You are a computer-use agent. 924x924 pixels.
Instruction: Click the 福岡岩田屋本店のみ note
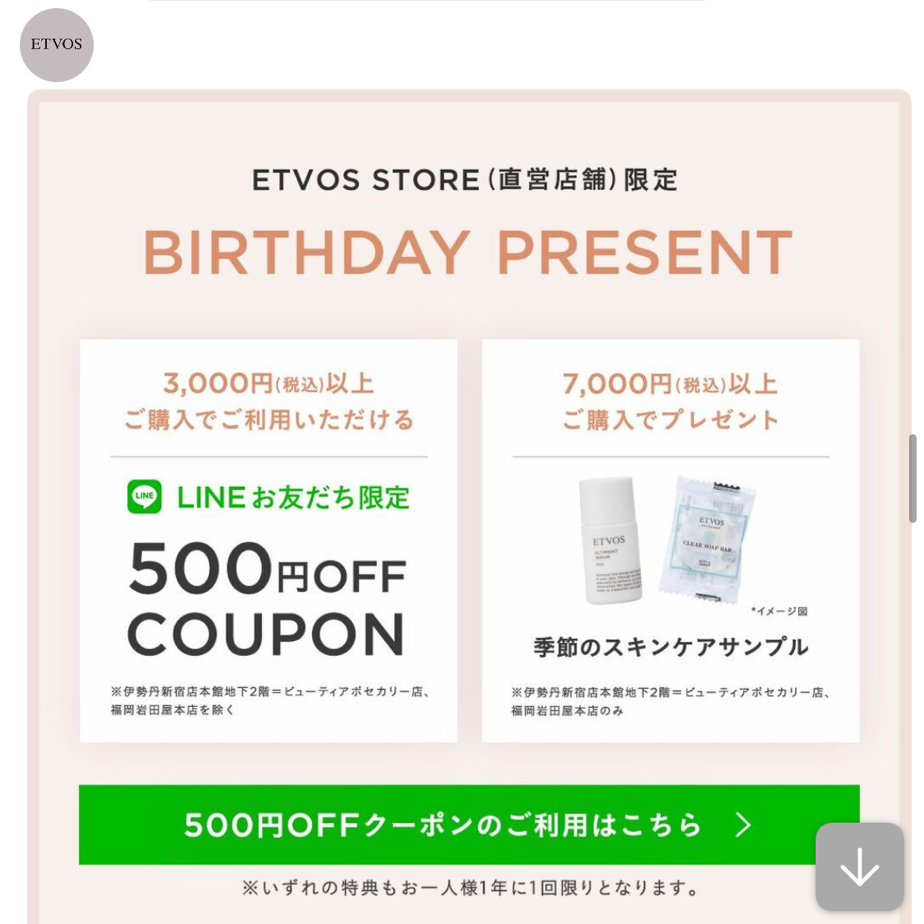point(567,711)
